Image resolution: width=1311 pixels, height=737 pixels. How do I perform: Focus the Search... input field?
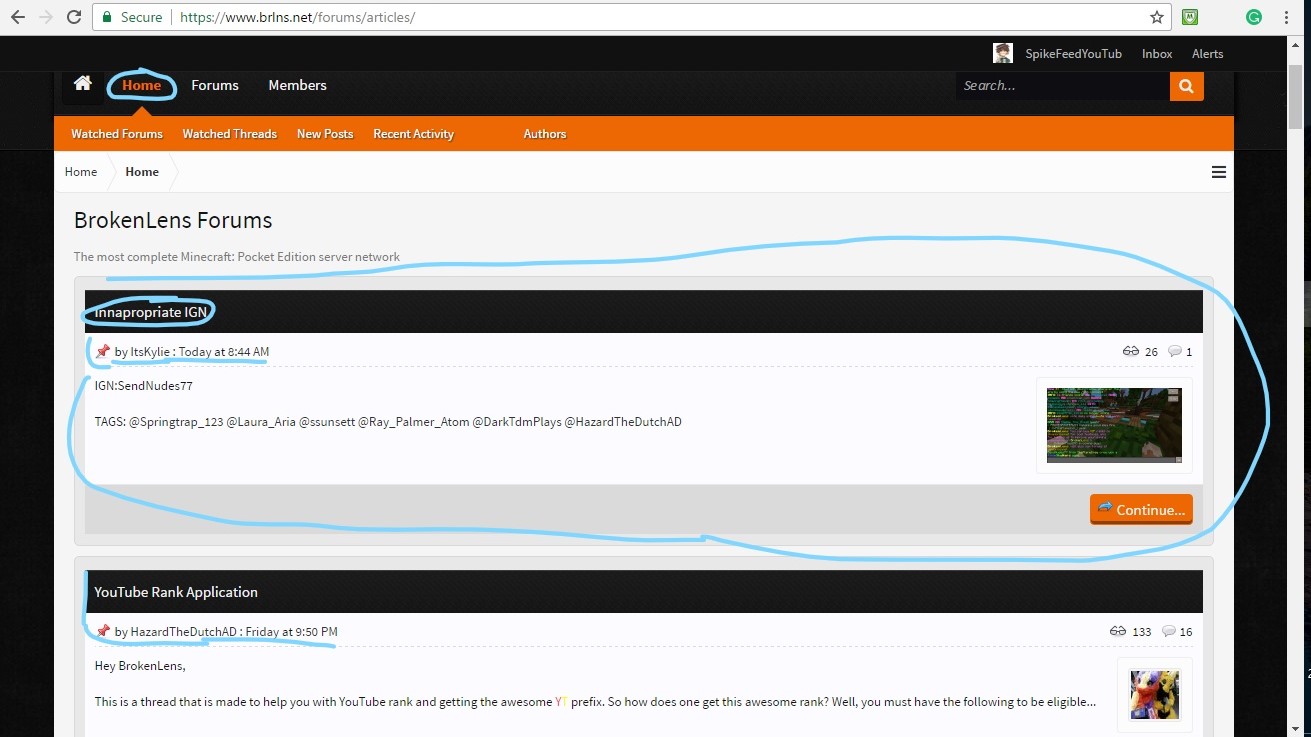pyautogui.click(x=1062, y=86)
